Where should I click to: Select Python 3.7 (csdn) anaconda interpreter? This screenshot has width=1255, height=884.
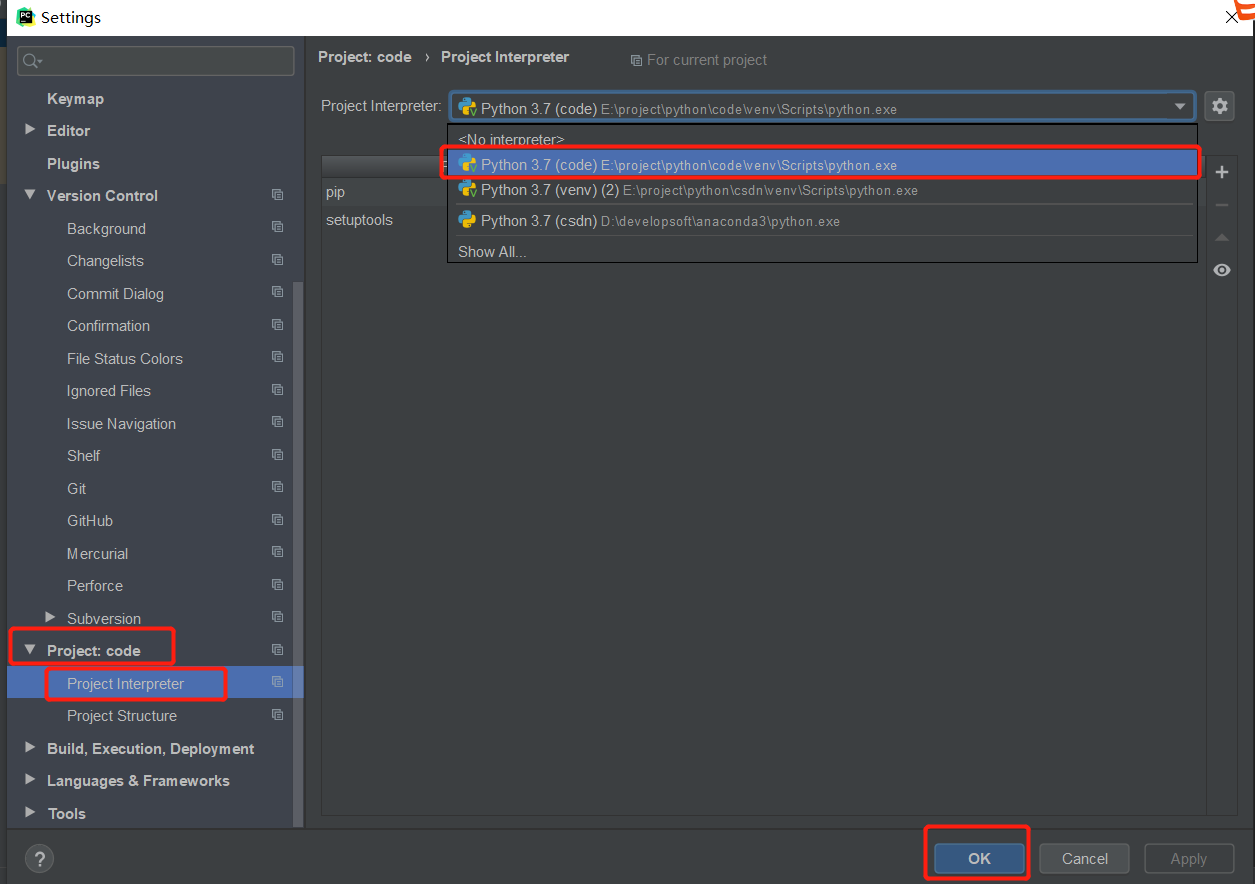pyautogui.click(x=822, y=221)
